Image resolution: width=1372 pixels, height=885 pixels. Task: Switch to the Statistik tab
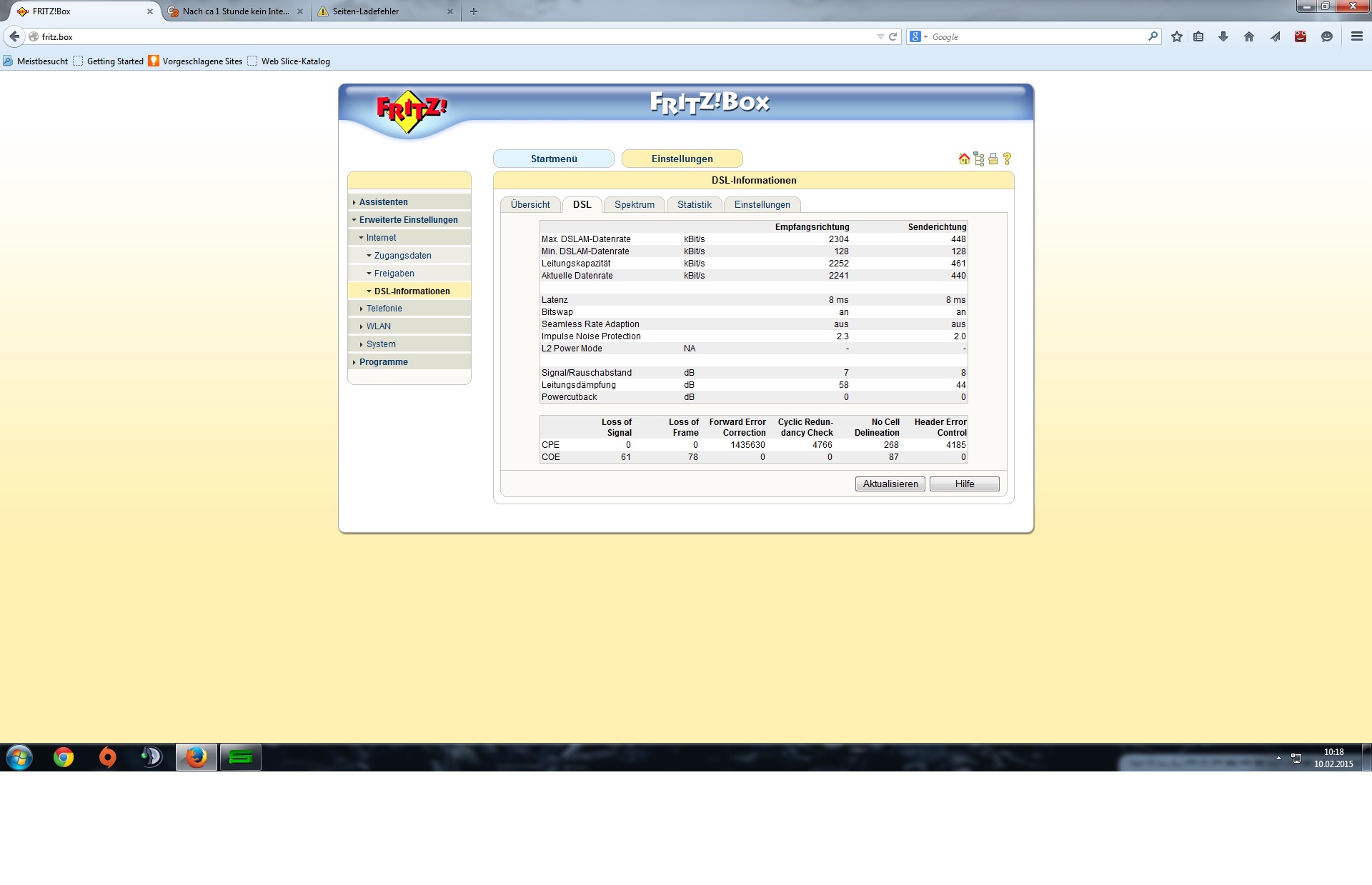(x=694, y=205)
